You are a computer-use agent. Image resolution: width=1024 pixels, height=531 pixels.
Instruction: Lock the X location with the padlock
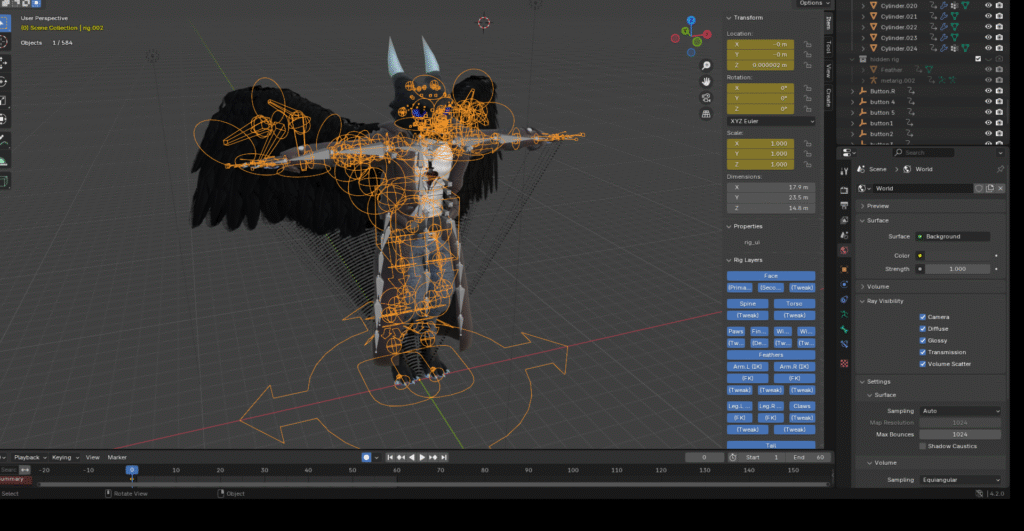pyautogui.click(x=809, y=44)
